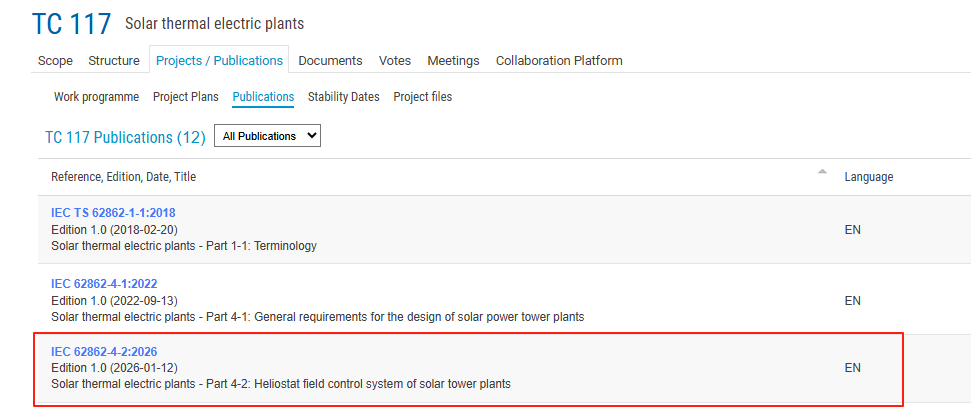Select the Projects / Publications tab
This screenshot has height=412, width=971.
coord(219,60)
